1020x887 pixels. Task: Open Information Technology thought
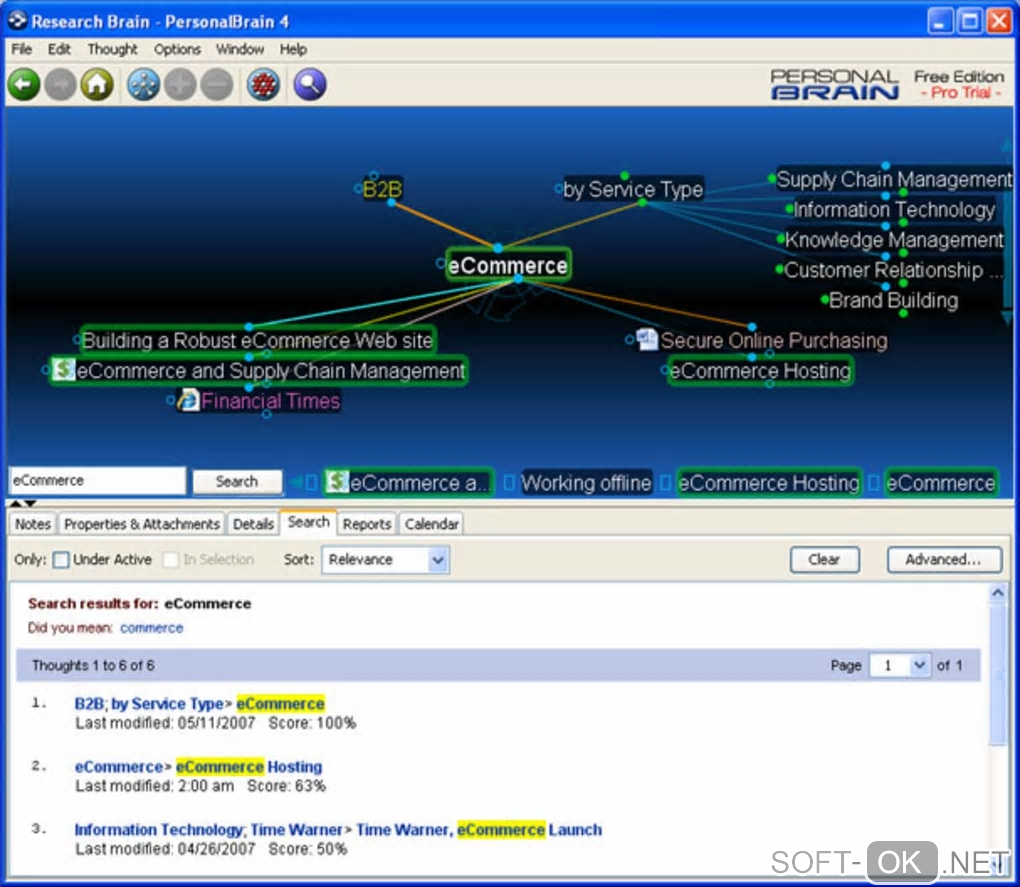[x=894, y=209]
